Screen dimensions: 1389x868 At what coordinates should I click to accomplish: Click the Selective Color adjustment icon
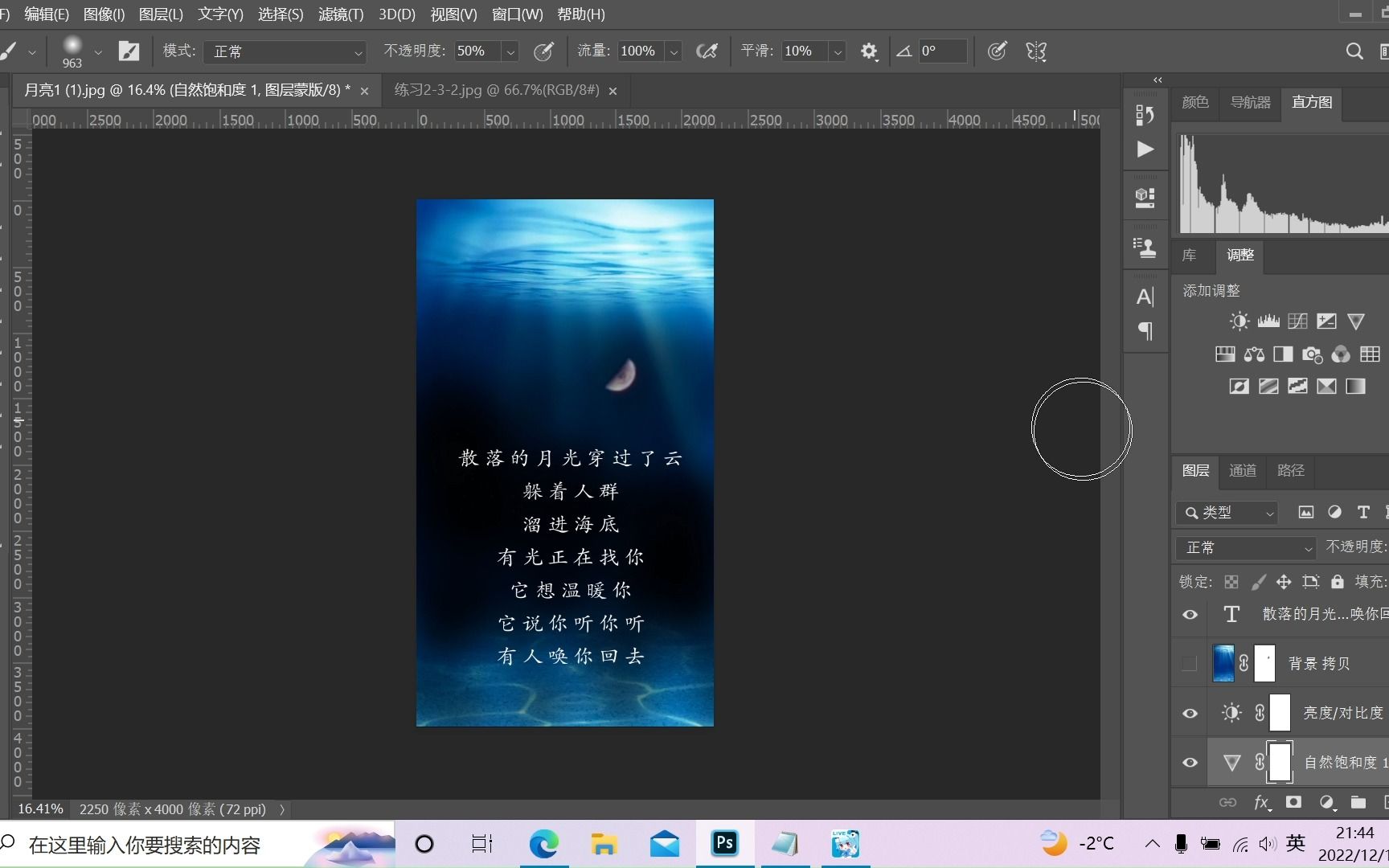[1326, 387]
